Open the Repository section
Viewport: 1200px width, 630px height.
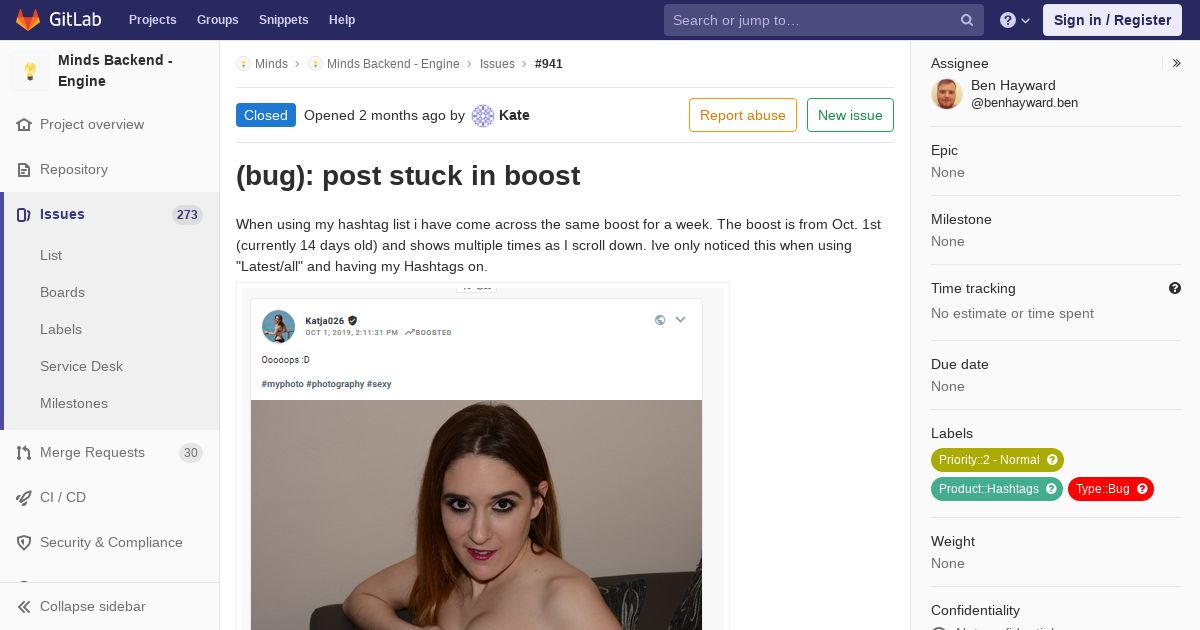(x=74, y=170)
